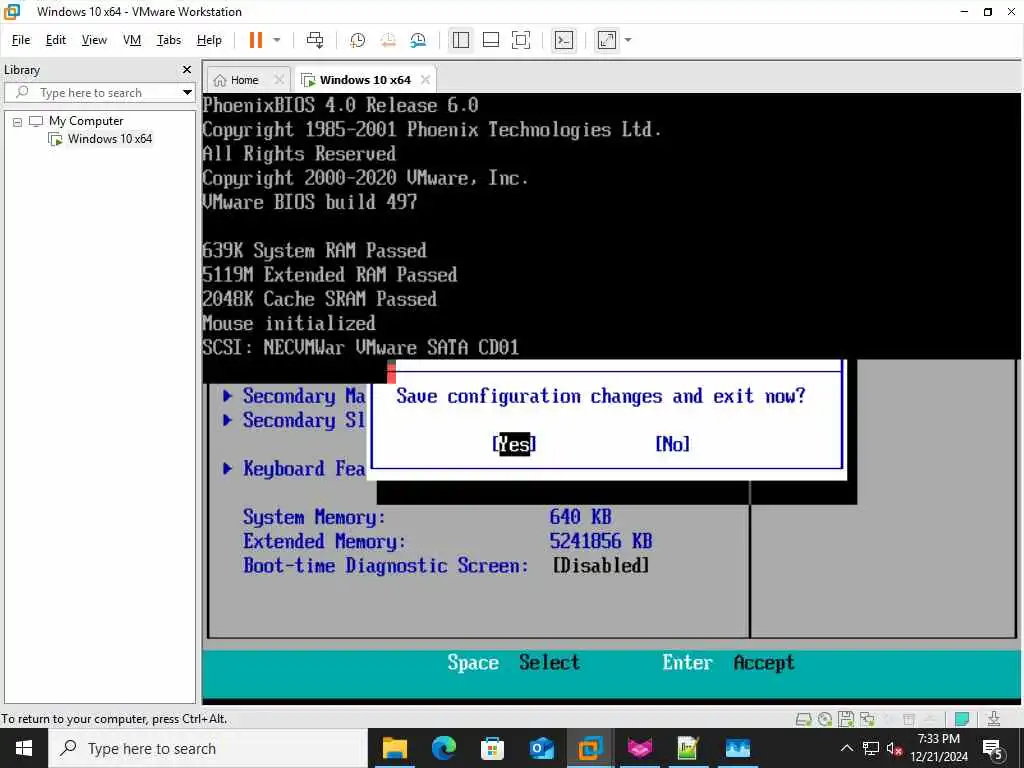
Task: Choose [Yes] in the save configuration dialog
Action: (515, 445)
